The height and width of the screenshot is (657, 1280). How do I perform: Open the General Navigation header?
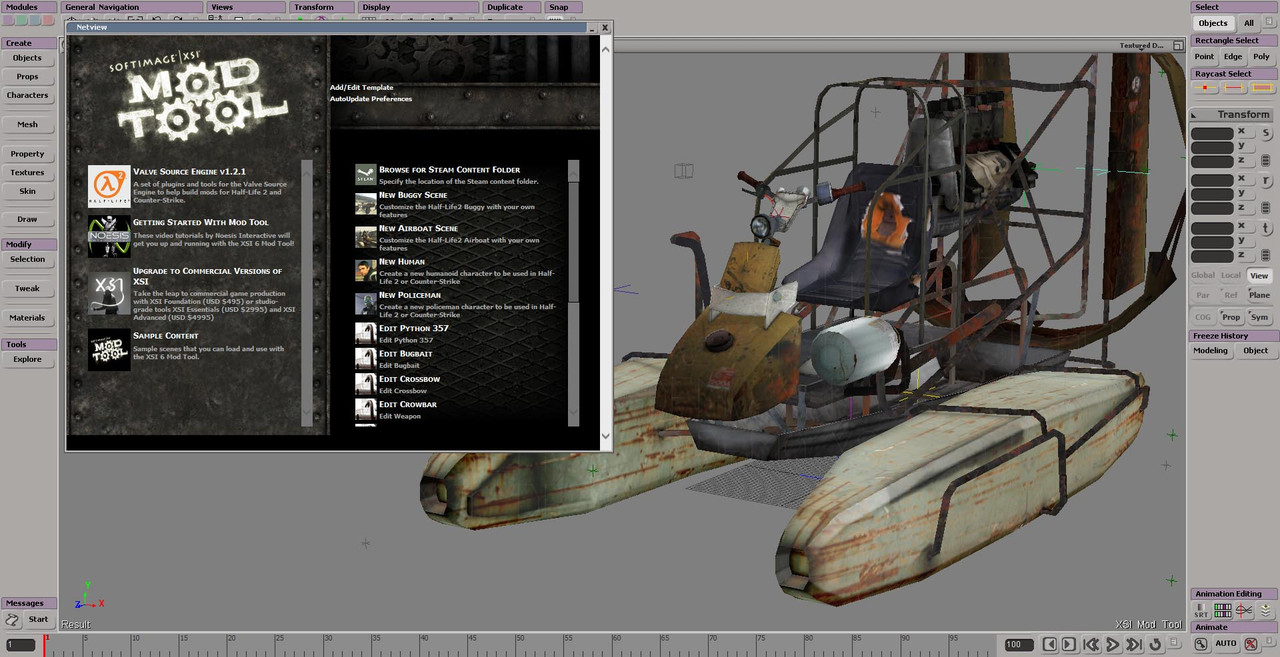[132, 7]
